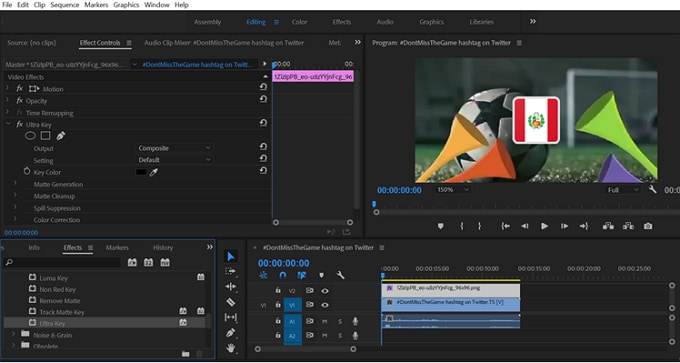The height and width of the screenshot is (363, 680).
Task: Play the sequence in Program monitor
Action: 544,226
